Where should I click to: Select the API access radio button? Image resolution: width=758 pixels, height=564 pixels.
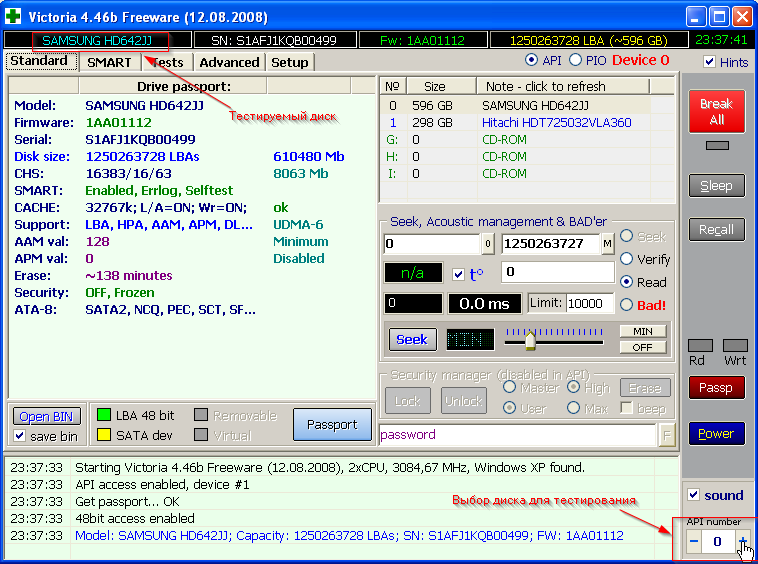tap(531, 60)
